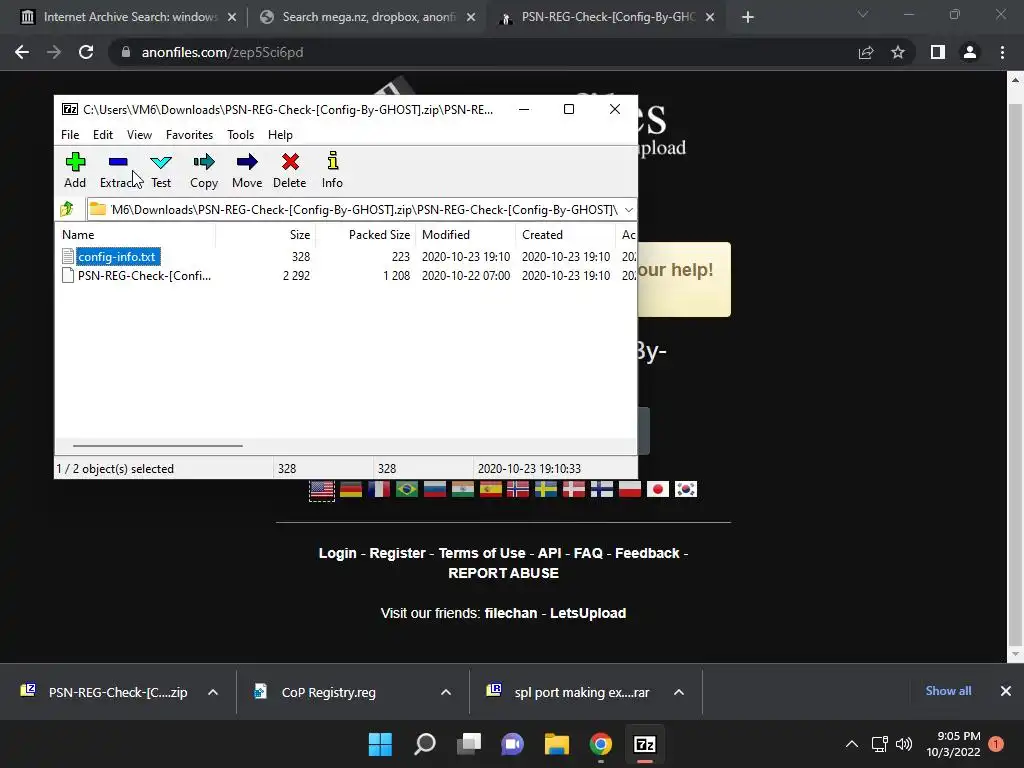The width and height of the screenshot is (1024, 768).
Task: Go back in Chrome
Action: tap(22, 52)
